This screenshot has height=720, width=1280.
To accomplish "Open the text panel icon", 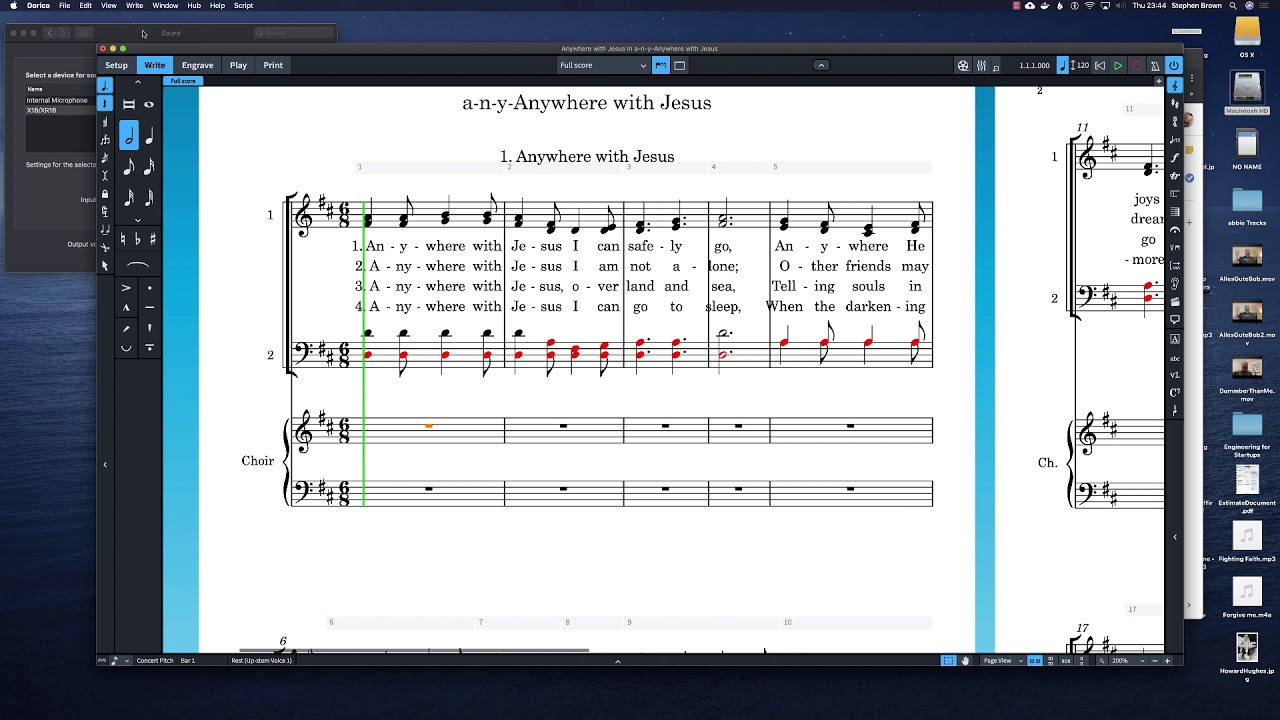I will tap(1175, 339).
